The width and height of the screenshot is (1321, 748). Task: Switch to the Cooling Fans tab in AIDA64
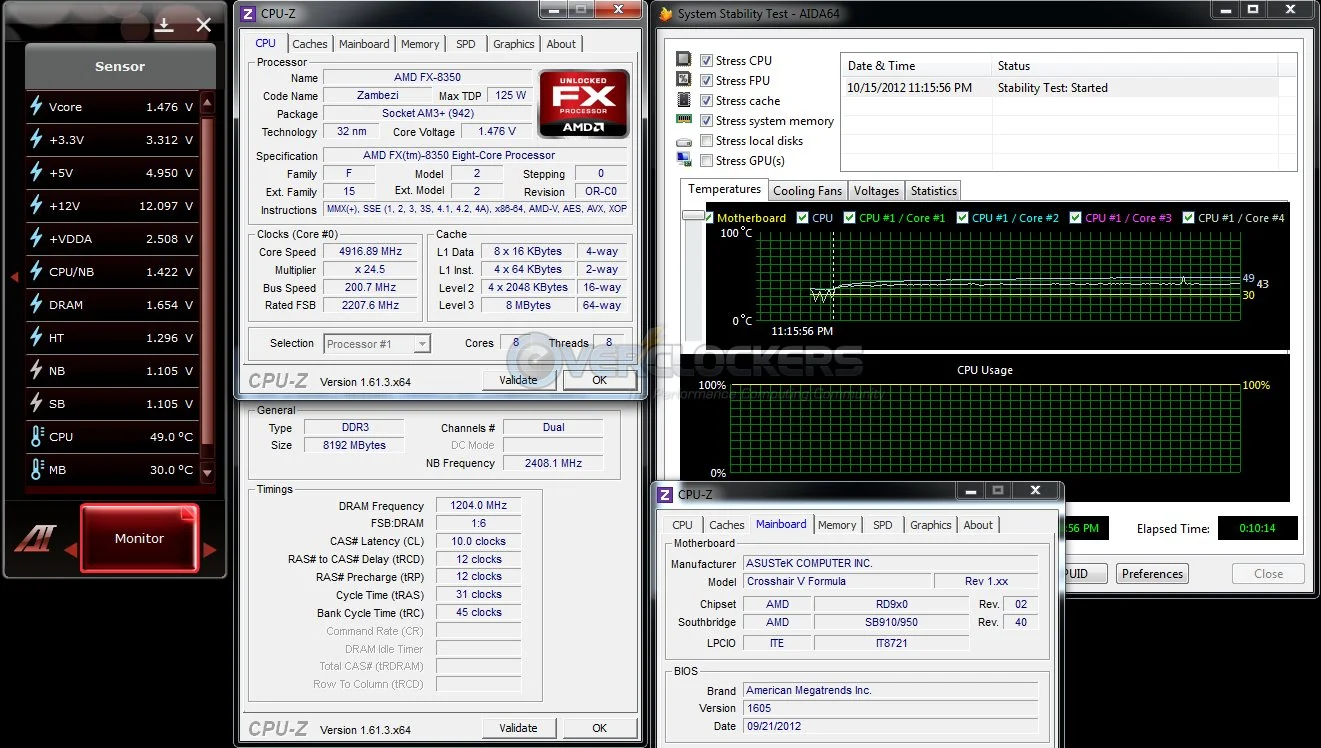pos(808,191)
